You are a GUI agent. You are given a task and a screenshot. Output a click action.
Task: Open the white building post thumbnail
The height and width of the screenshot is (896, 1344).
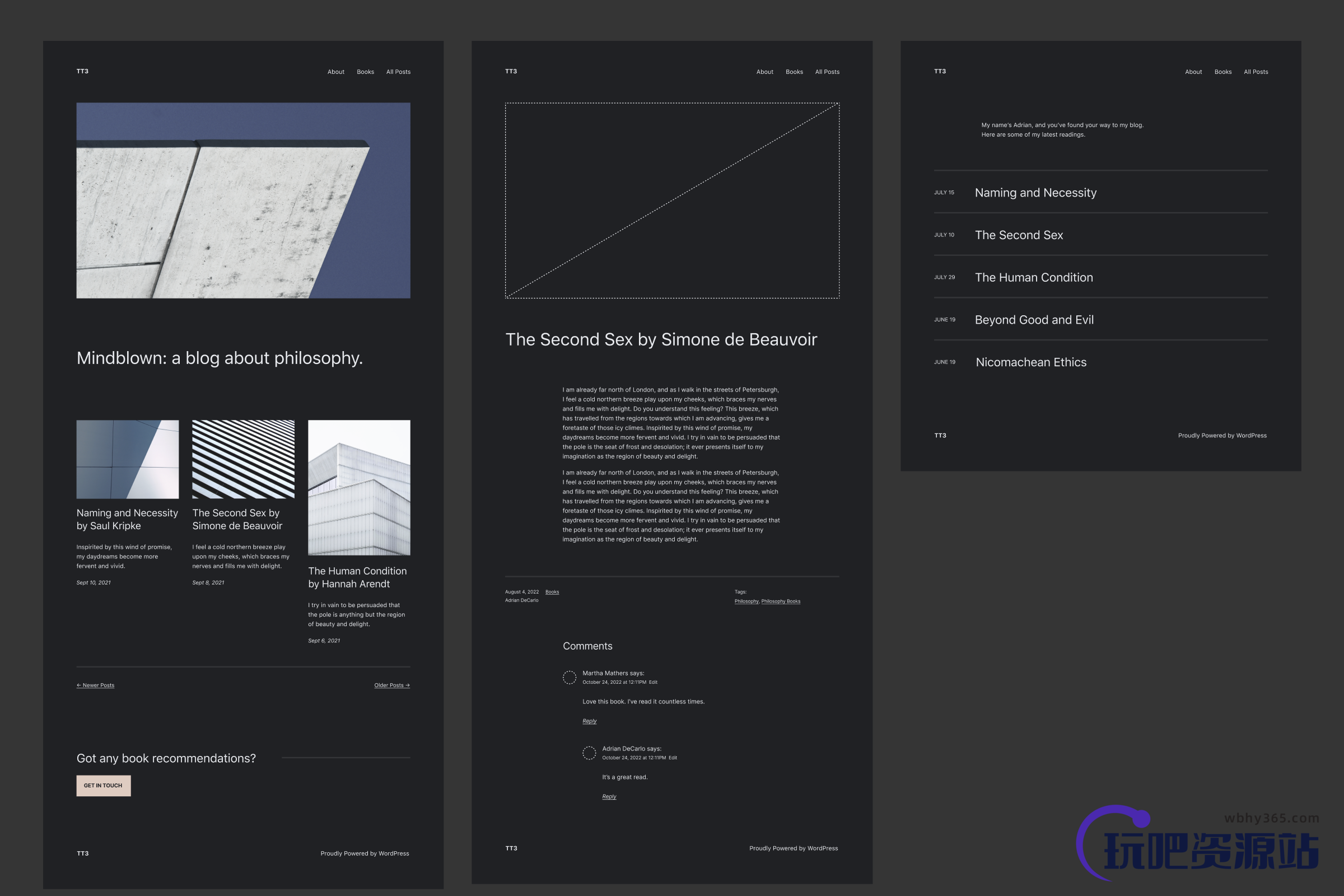point(359,487)
